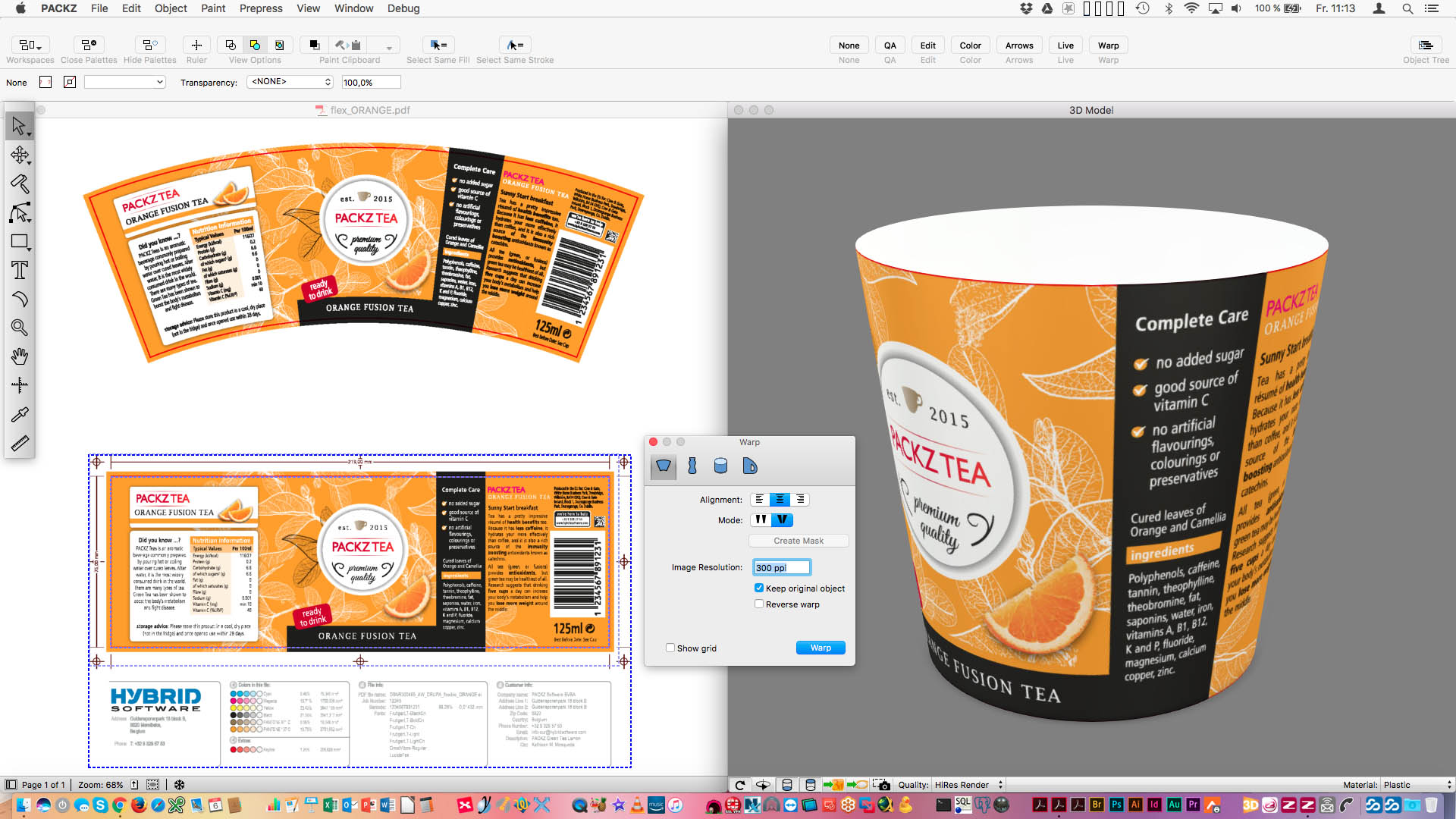
Task: Set warp alignment to right
Action: pyautogui.click(x=800, y=499)
